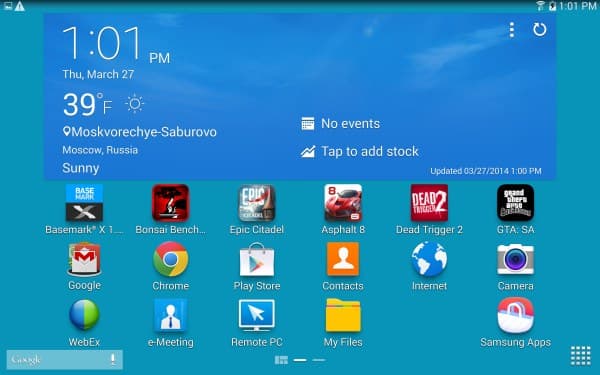Refresh the weather widget
600x375 pixels.
pos(540,29)
